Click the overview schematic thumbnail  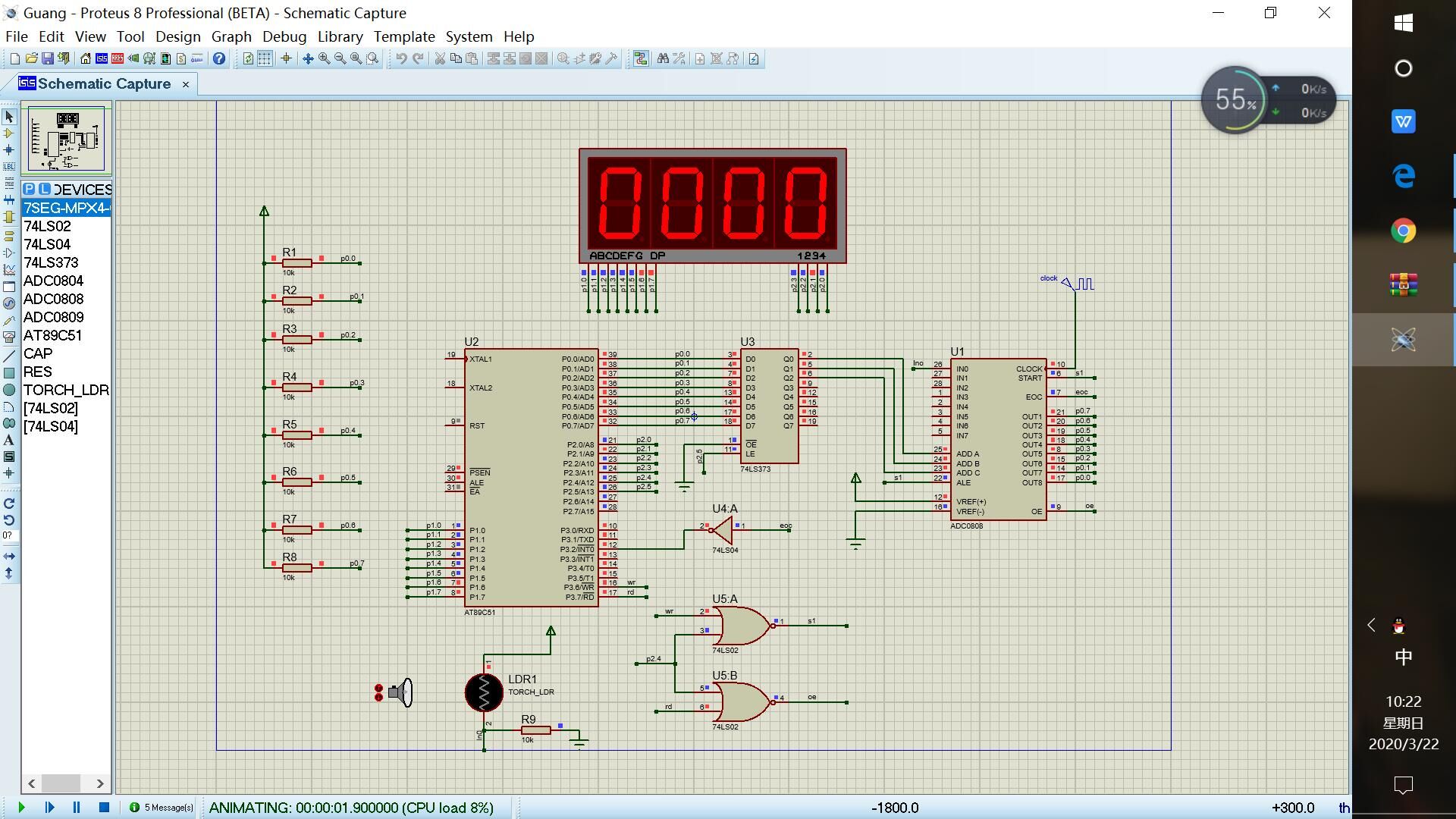pos(66,140)
